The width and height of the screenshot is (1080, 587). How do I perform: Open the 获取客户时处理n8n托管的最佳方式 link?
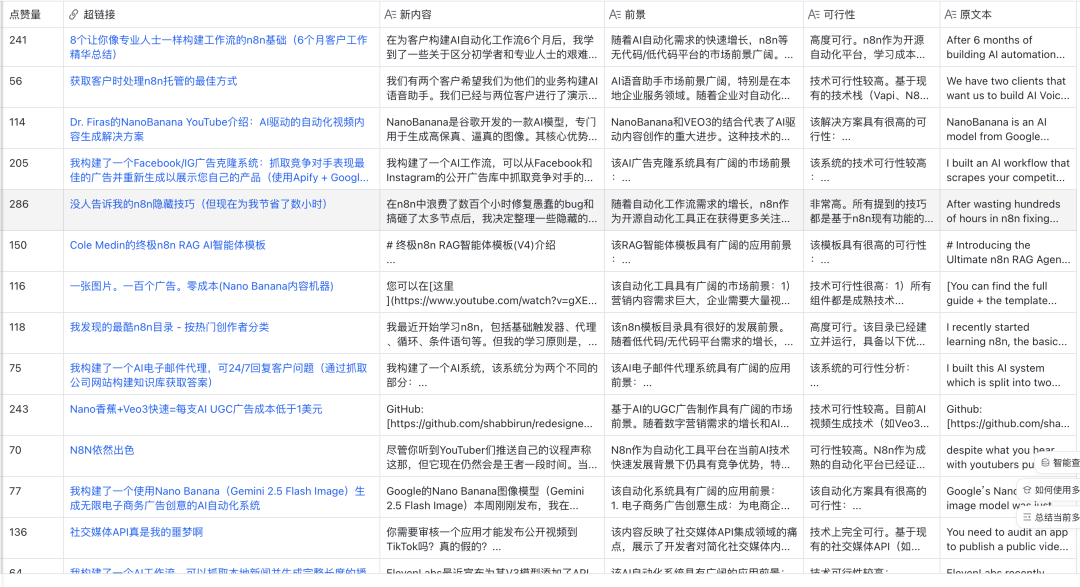153,81
